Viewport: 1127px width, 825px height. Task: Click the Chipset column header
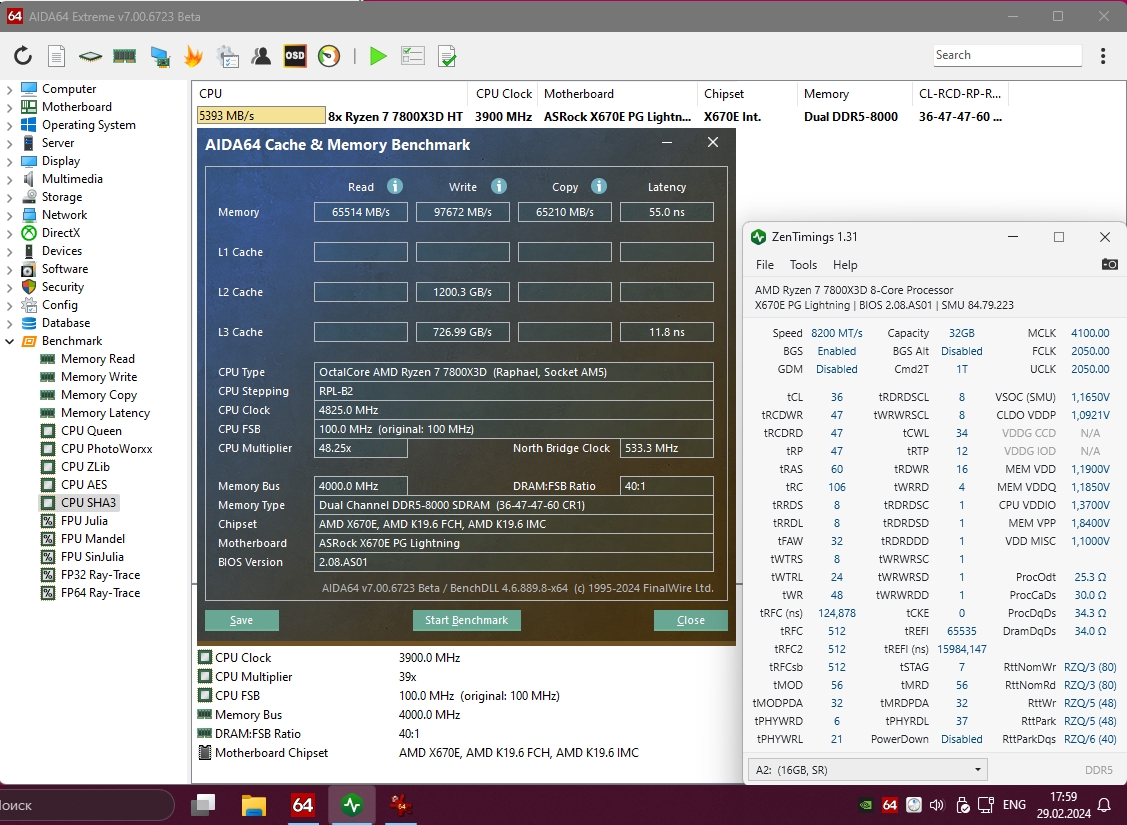pos(747,93)
